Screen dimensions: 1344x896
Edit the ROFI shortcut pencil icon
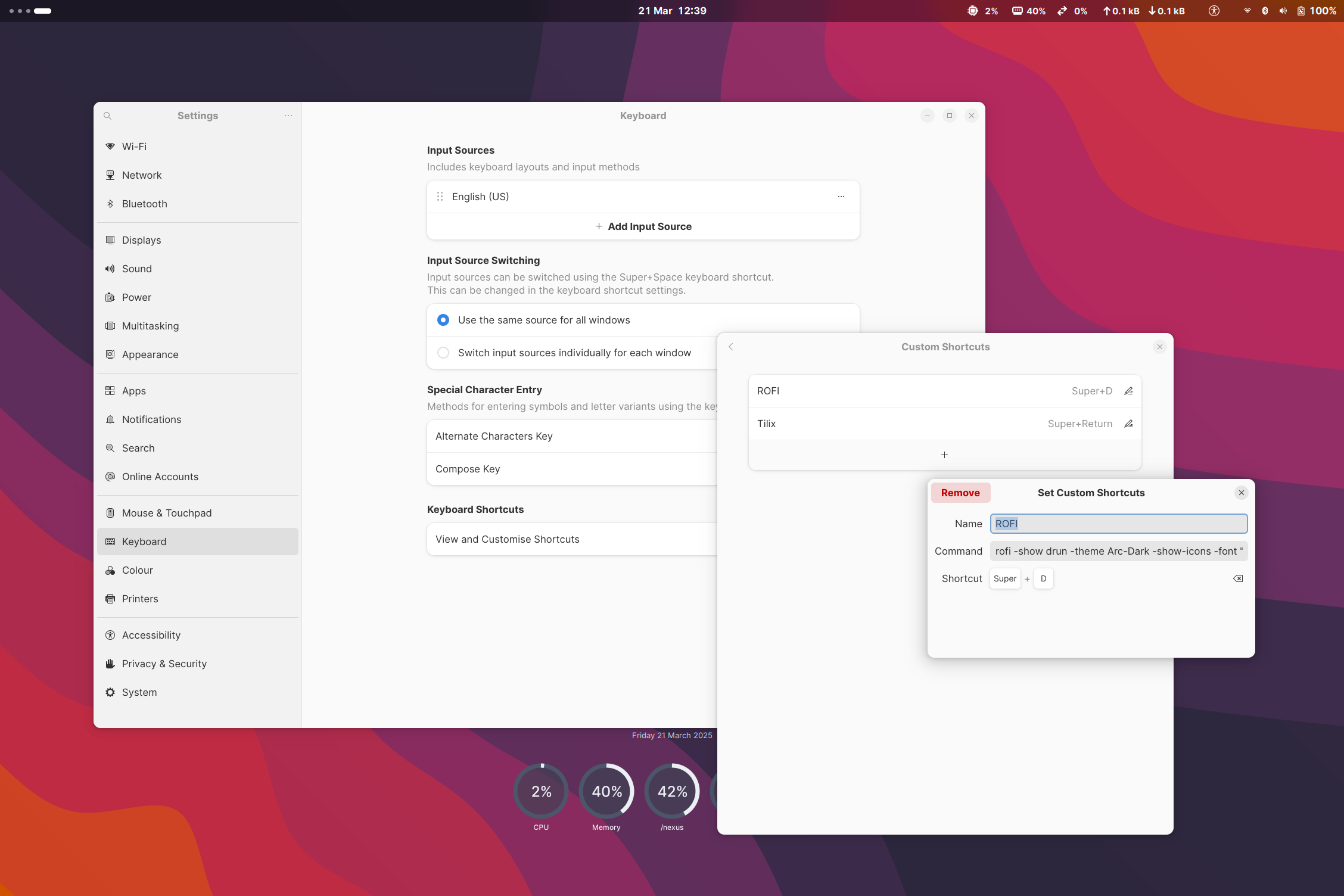tap(1128, 391)
